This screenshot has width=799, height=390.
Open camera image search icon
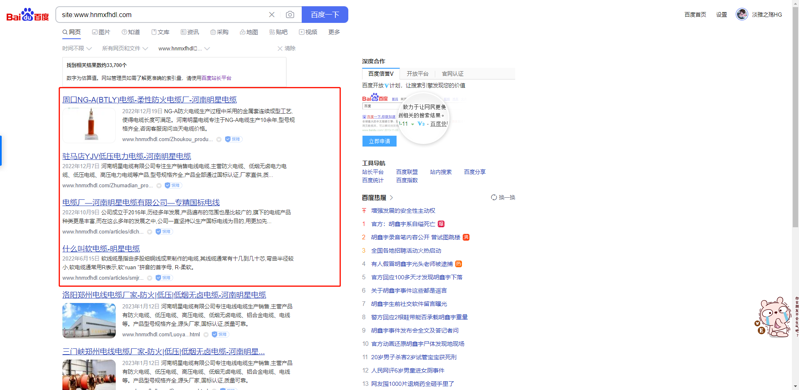290,15
